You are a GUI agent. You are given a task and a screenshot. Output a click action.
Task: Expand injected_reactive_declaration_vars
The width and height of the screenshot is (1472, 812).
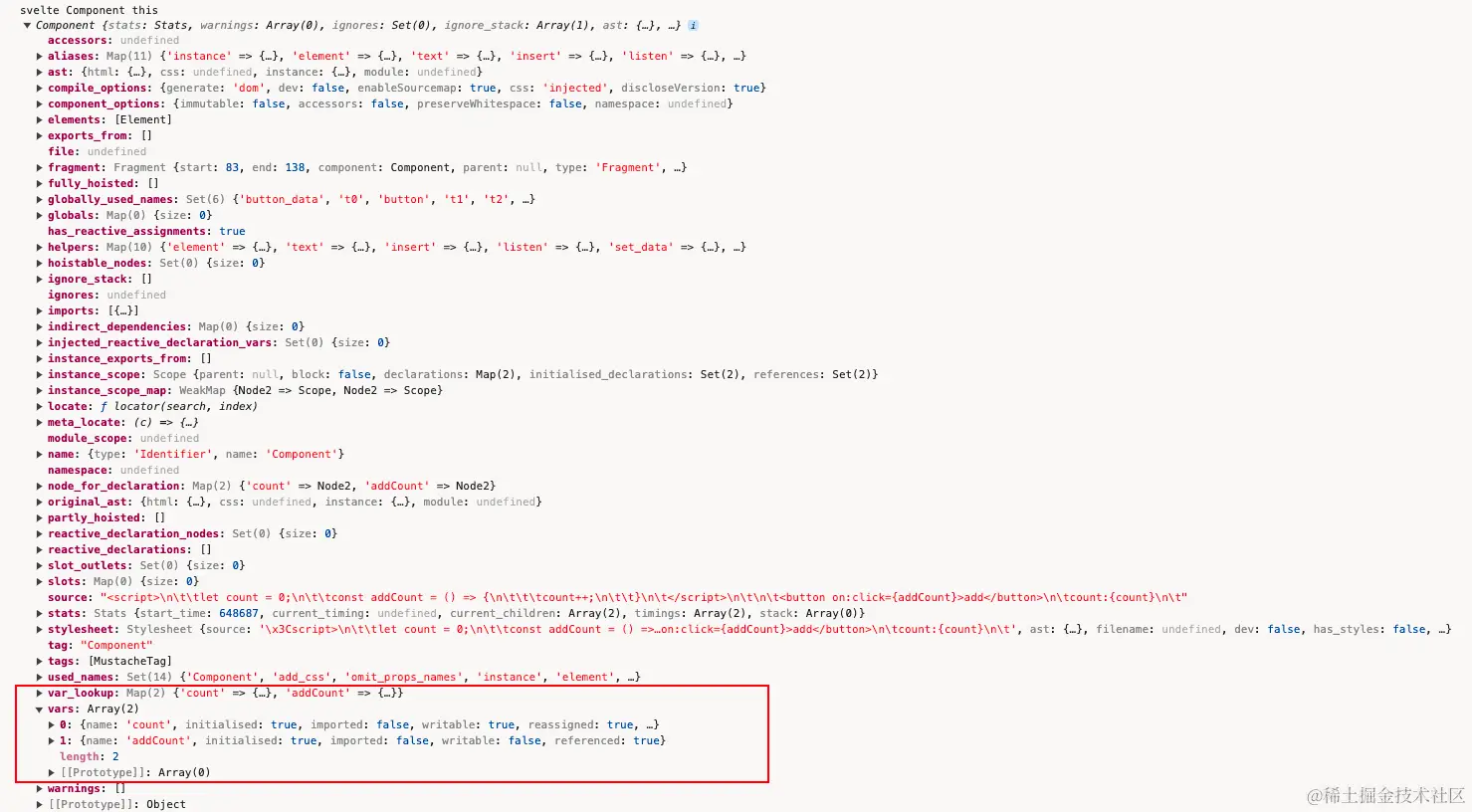[39, 343]
